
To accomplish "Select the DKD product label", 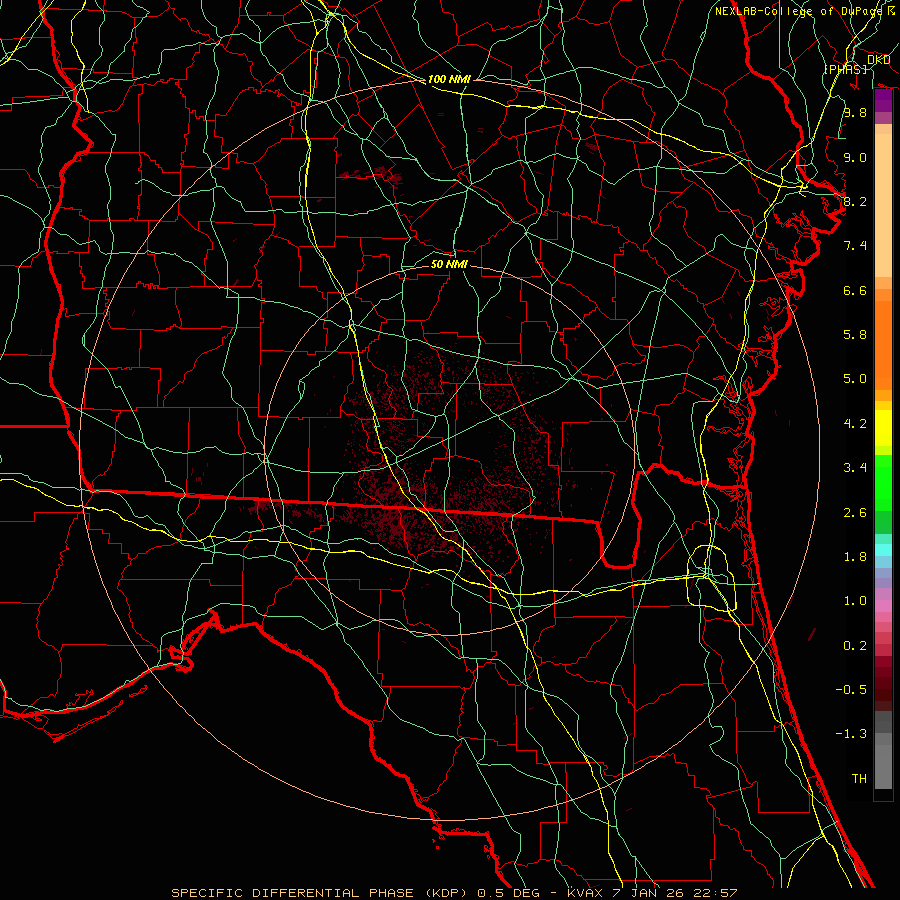I will (878, 60).
